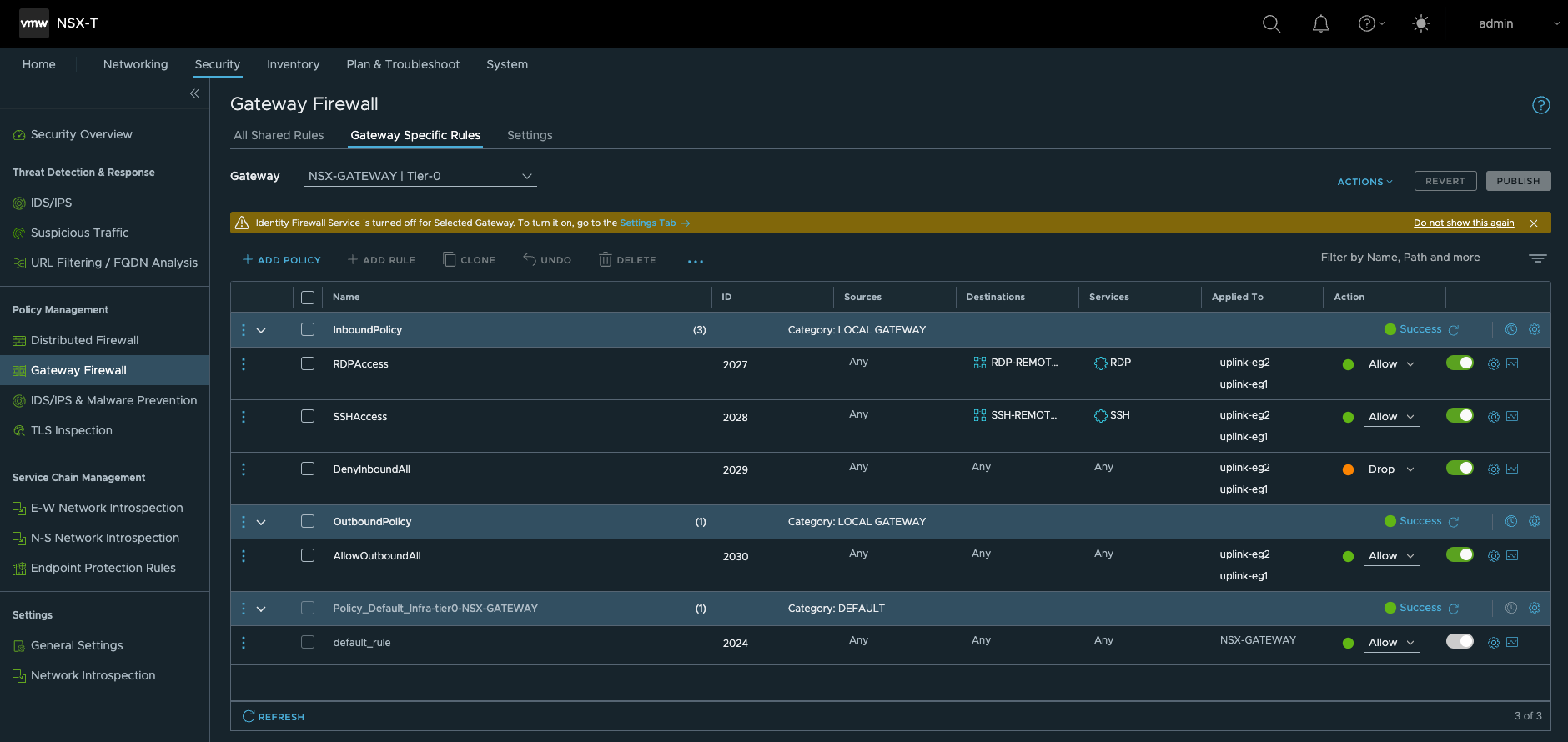Click the PUBLISH button
Screen dimensions: 1568x742
pos(1518,181)
